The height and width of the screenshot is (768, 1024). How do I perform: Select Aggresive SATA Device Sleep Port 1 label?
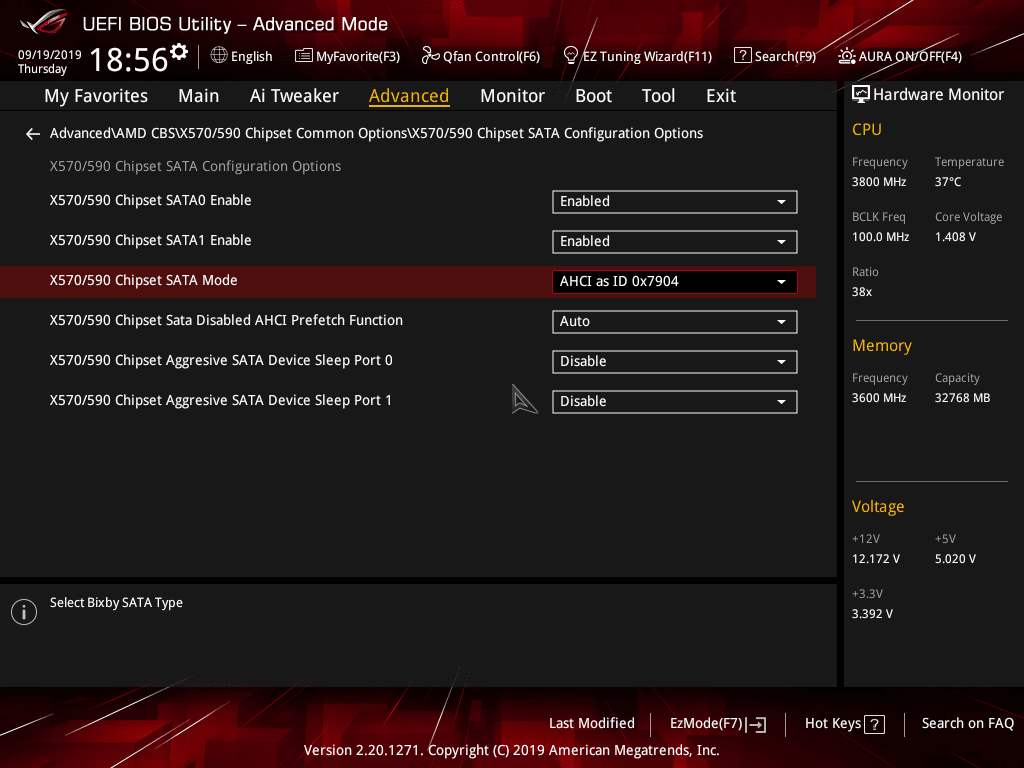[221, 400]
